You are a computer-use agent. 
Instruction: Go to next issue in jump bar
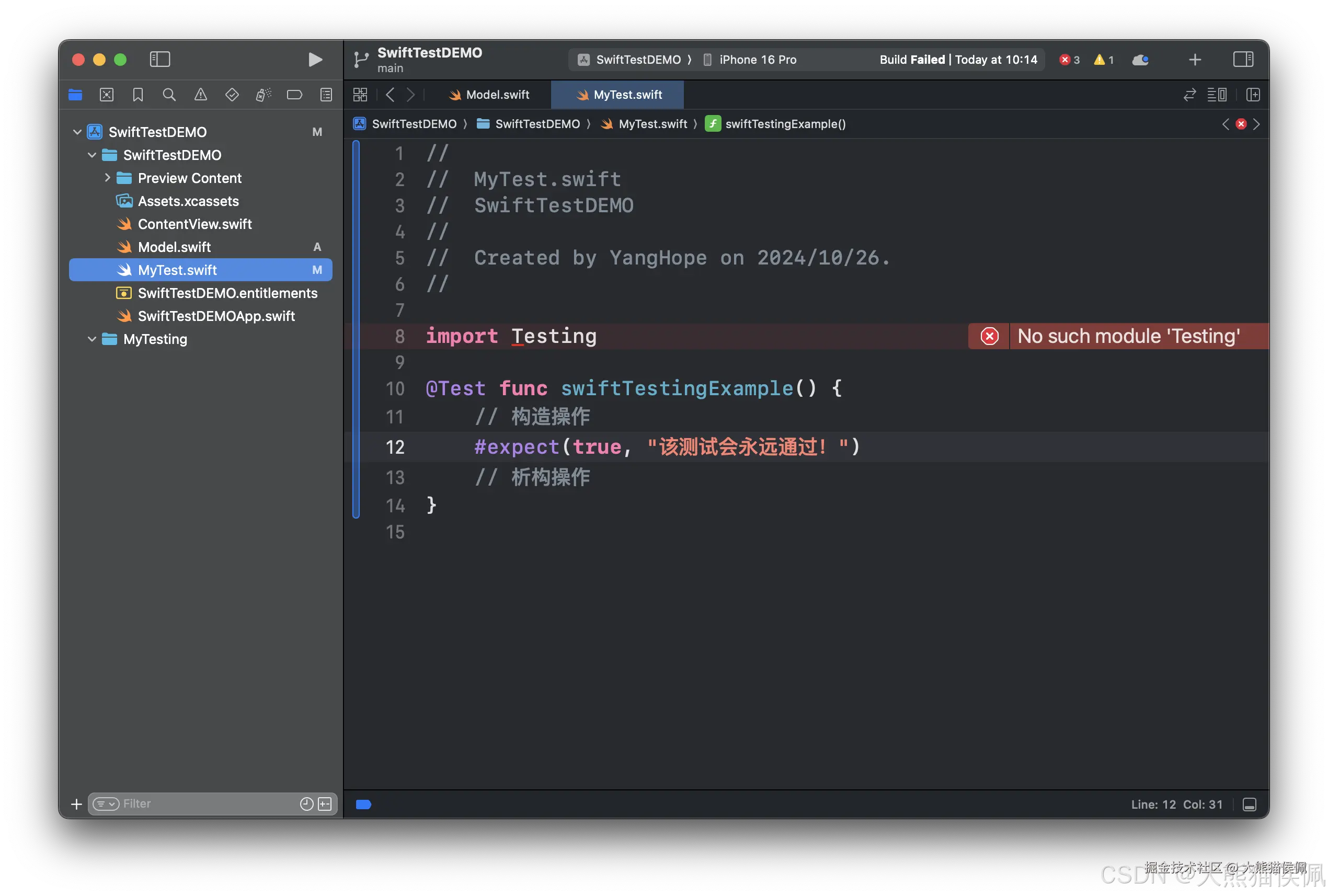click(1256, 124)
